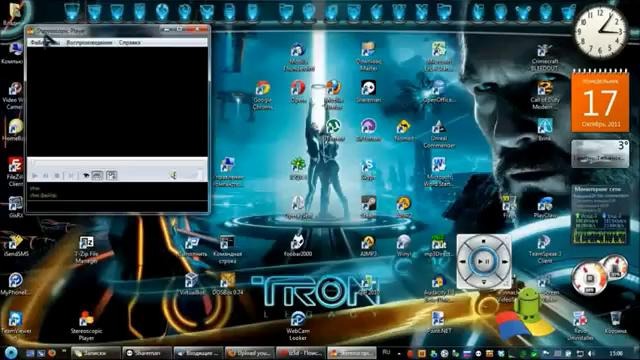This screenshot has width=640, height=360.
Task: Click the next arrow on the media gadget
Action: coord(504,262)
